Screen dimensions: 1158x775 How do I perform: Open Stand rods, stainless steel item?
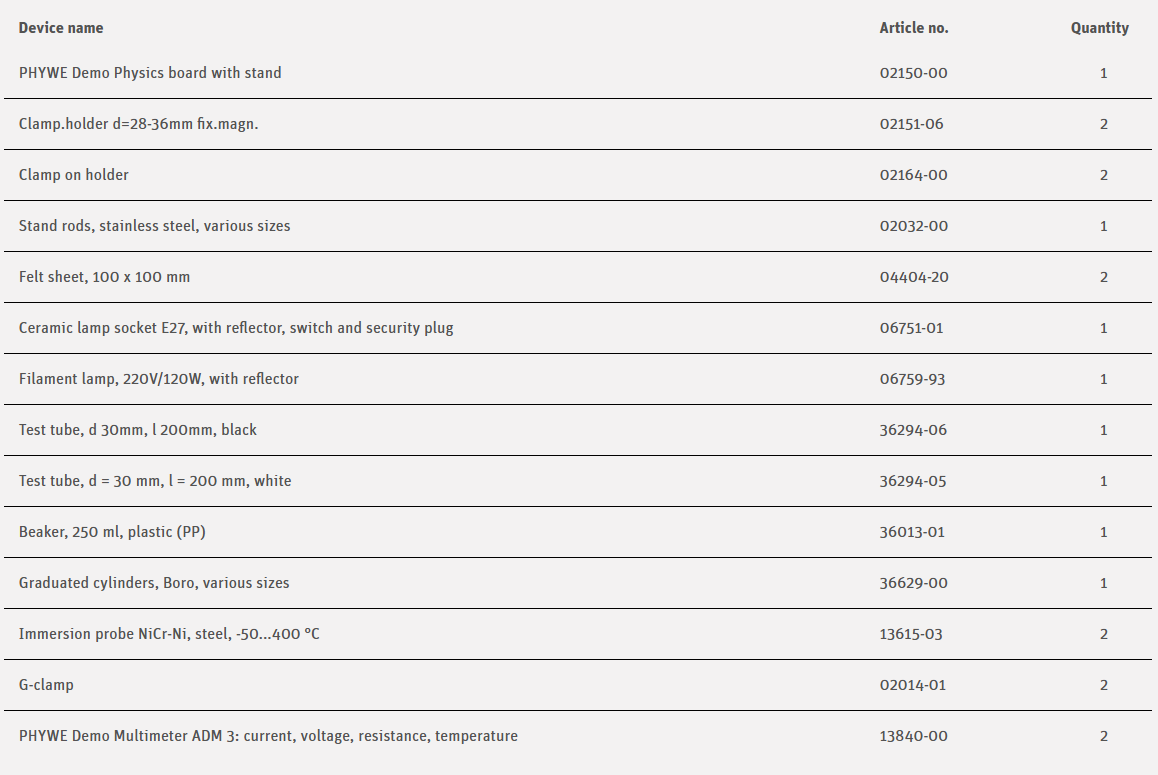[154, 226]
